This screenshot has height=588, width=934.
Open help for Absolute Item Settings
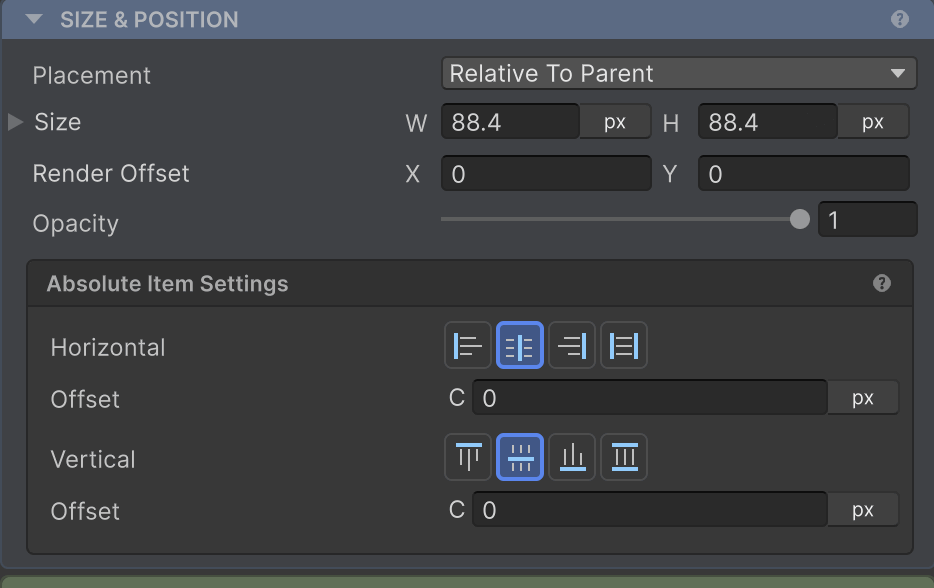882,283
